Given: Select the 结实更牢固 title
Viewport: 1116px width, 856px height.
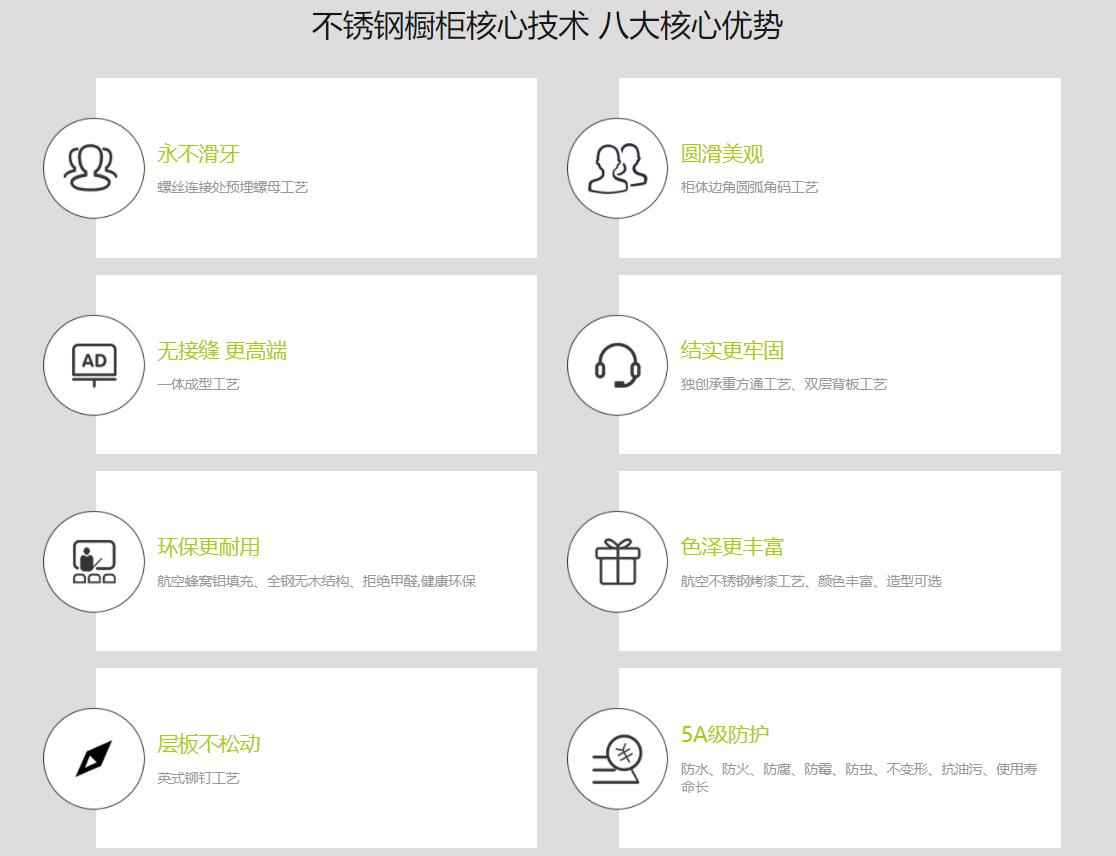Looking at the screenshot, I should tap(732, 351).
